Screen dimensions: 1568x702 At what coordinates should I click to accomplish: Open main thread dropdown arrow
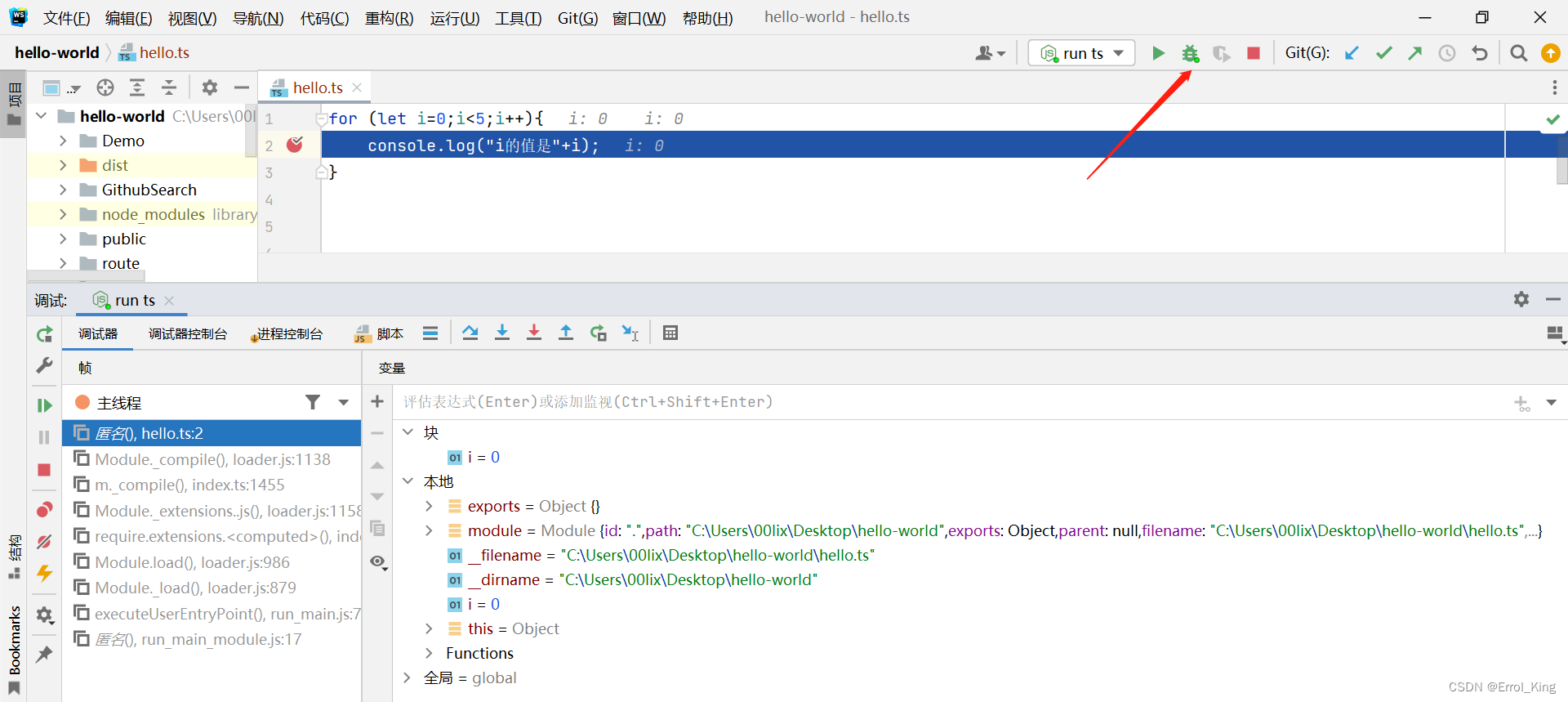(x=344, y=402)
